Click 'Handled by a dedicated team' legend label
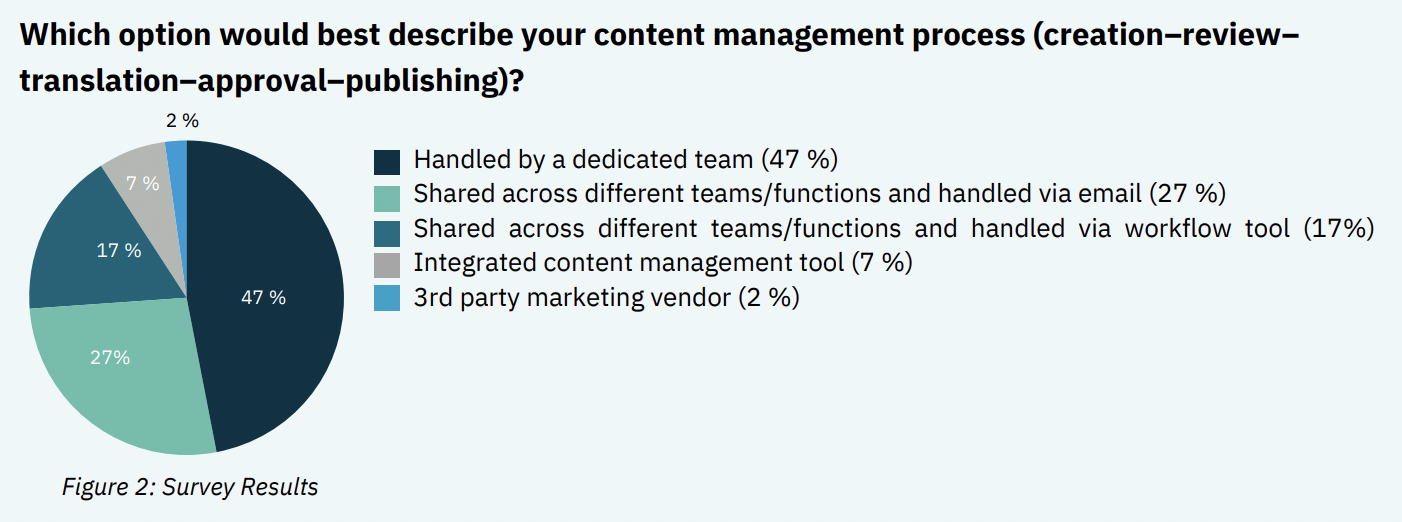The height and width of the screenshot is (522, 1402). tap(583, 160)
